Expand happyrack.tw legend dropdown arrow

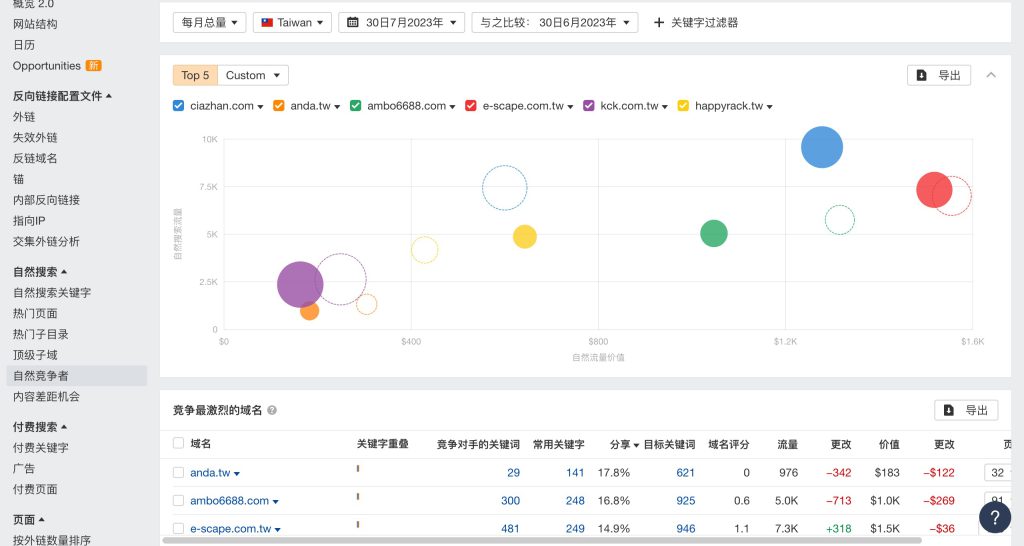coord(769,107)
